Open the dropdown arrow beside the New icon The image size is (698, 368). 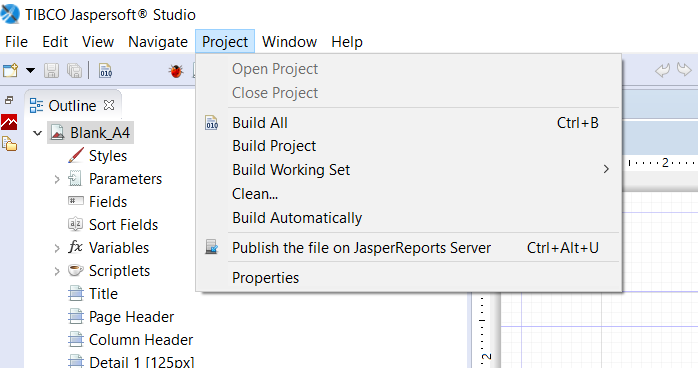coord(30,70)
